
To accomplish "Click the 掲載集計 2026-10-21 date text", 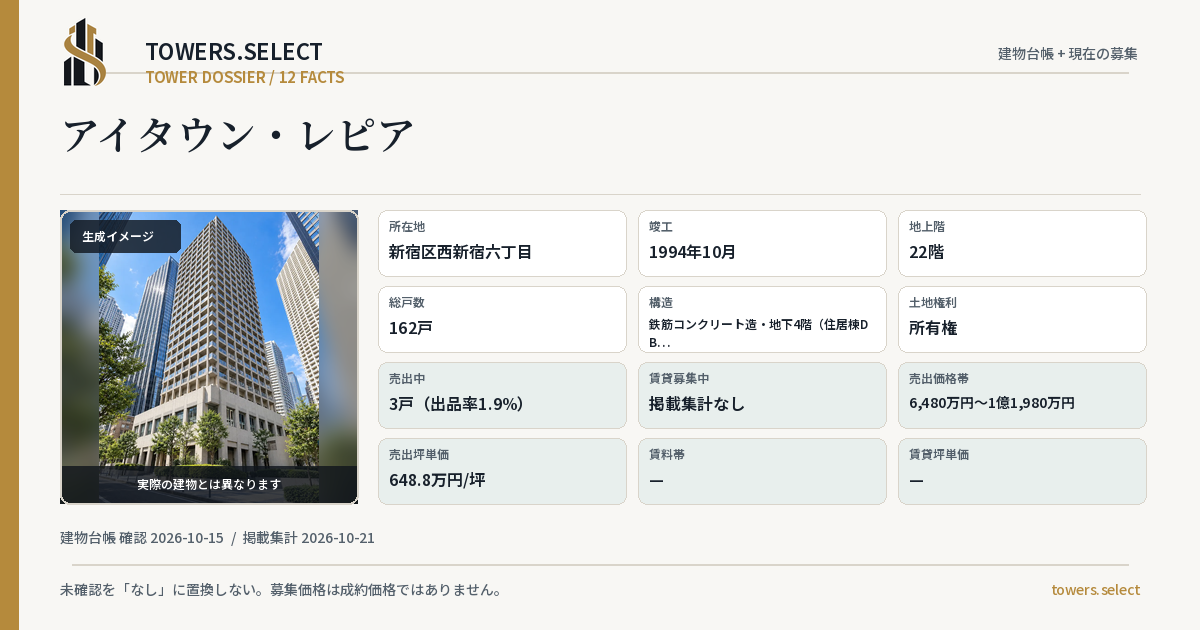I will coord(309,538).
